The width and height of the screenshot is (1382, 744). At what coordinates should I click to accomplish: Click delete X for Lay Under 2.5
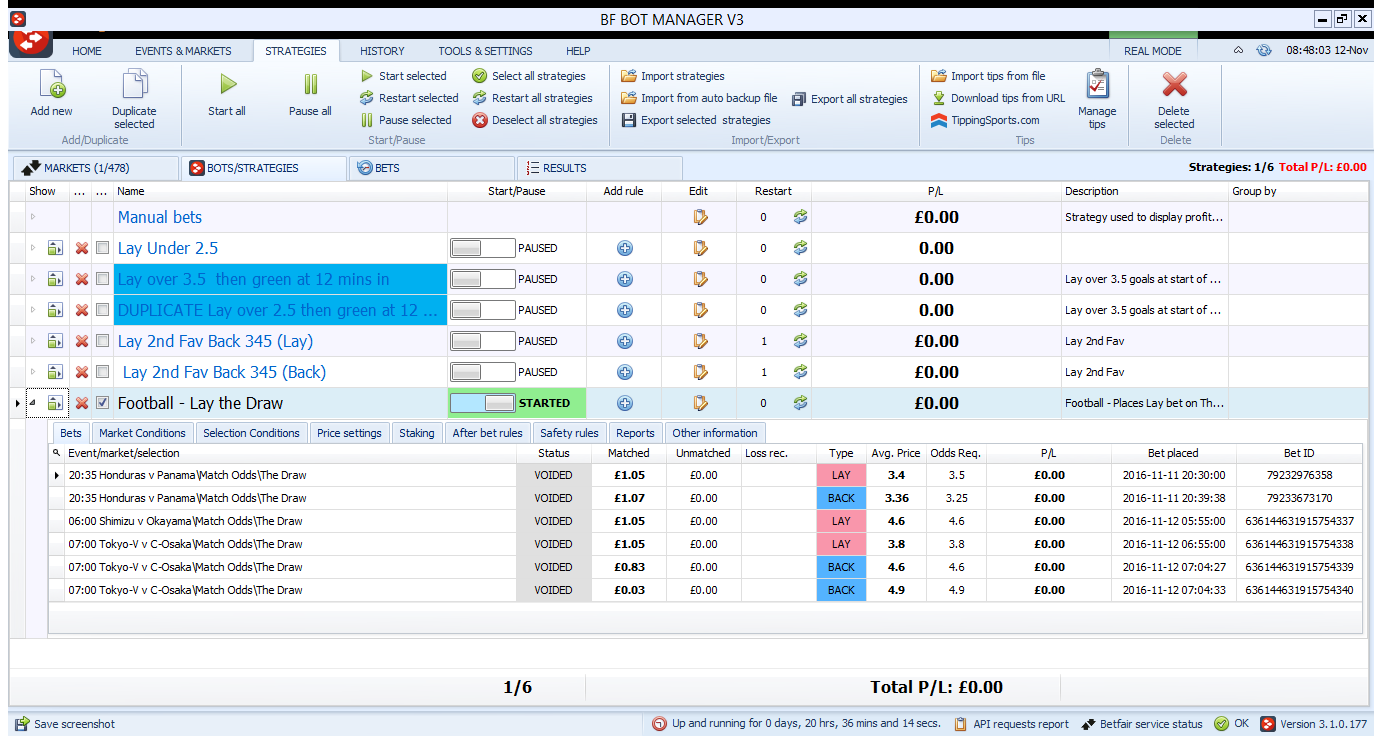click(82, 248)
